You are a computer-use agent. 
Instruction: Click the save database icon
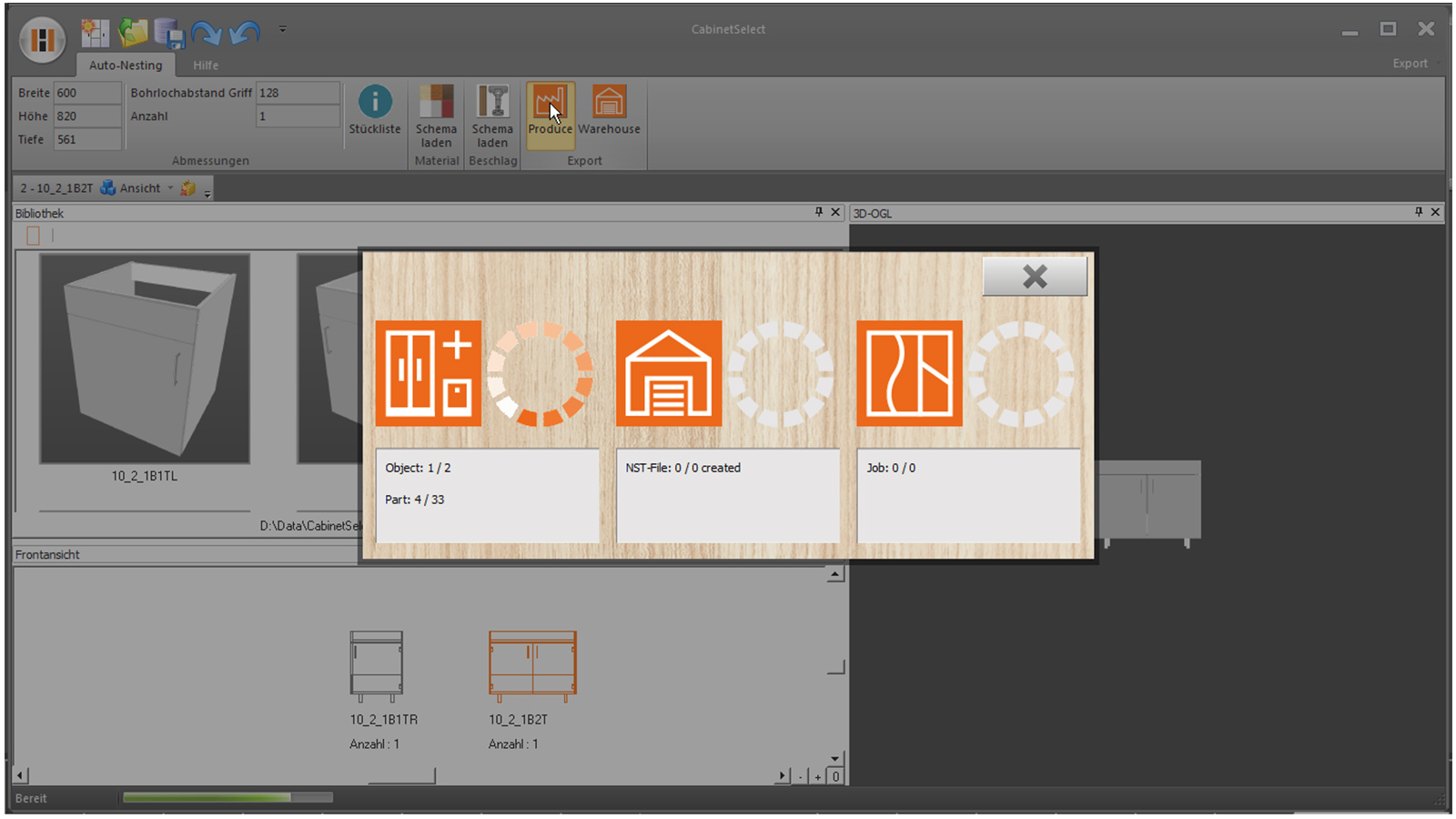tap(169, 34)
